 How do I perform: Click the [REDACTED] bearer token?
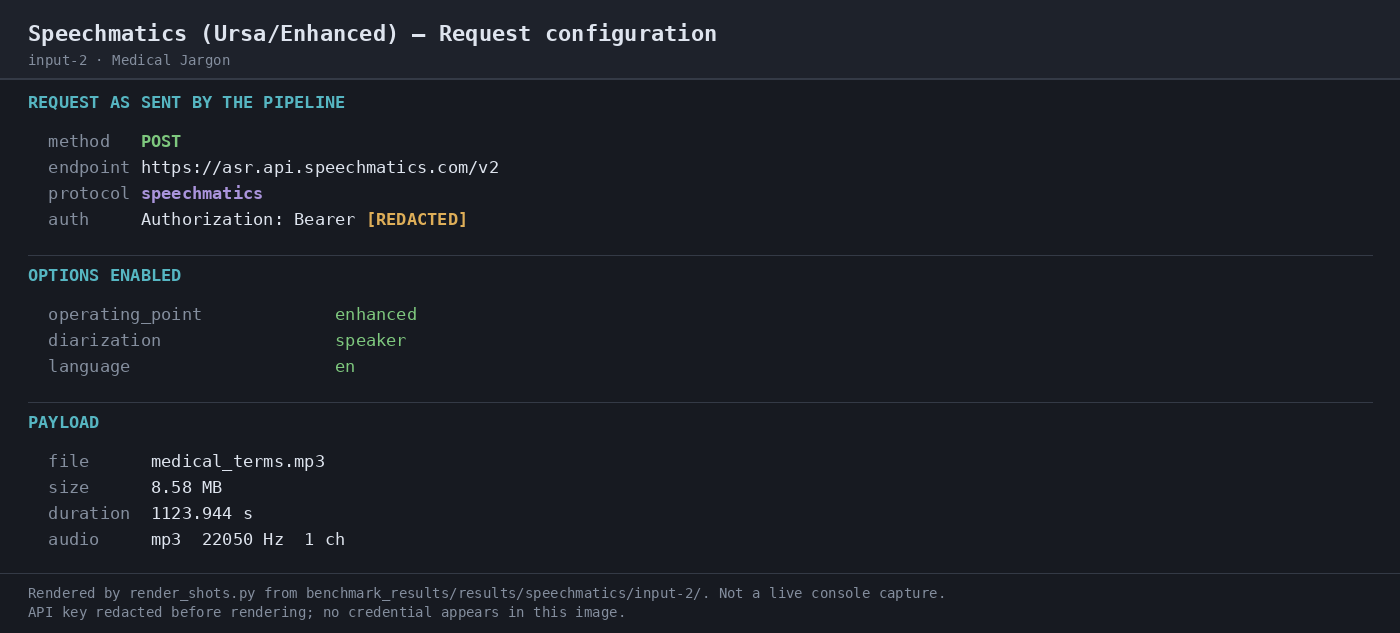pos(417,220)
